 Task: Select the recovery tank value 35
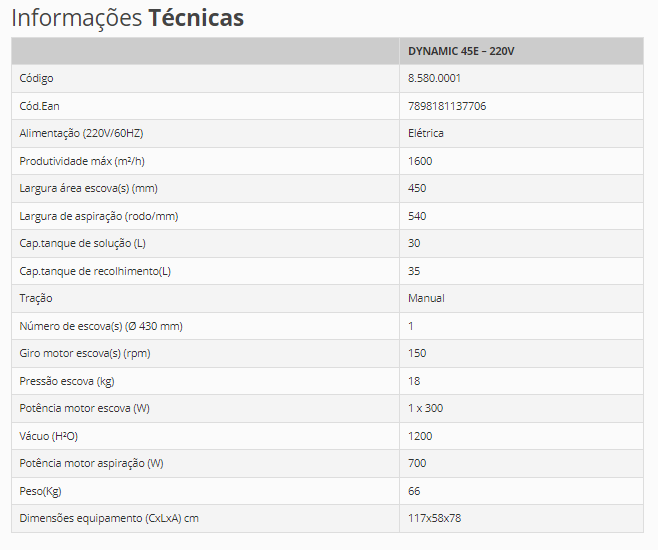[414, 271]
